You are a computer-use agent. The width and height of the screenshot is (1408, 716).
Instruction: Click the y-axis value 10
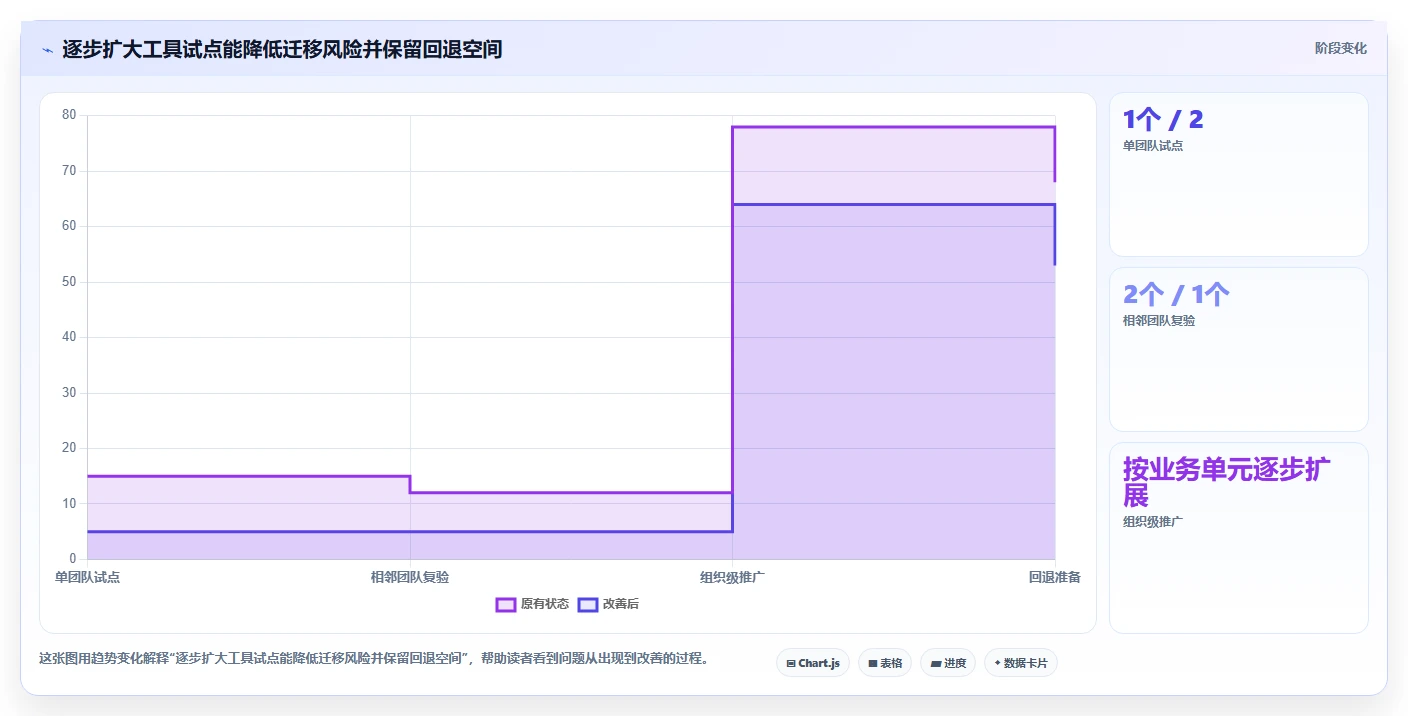click(69, 503)
